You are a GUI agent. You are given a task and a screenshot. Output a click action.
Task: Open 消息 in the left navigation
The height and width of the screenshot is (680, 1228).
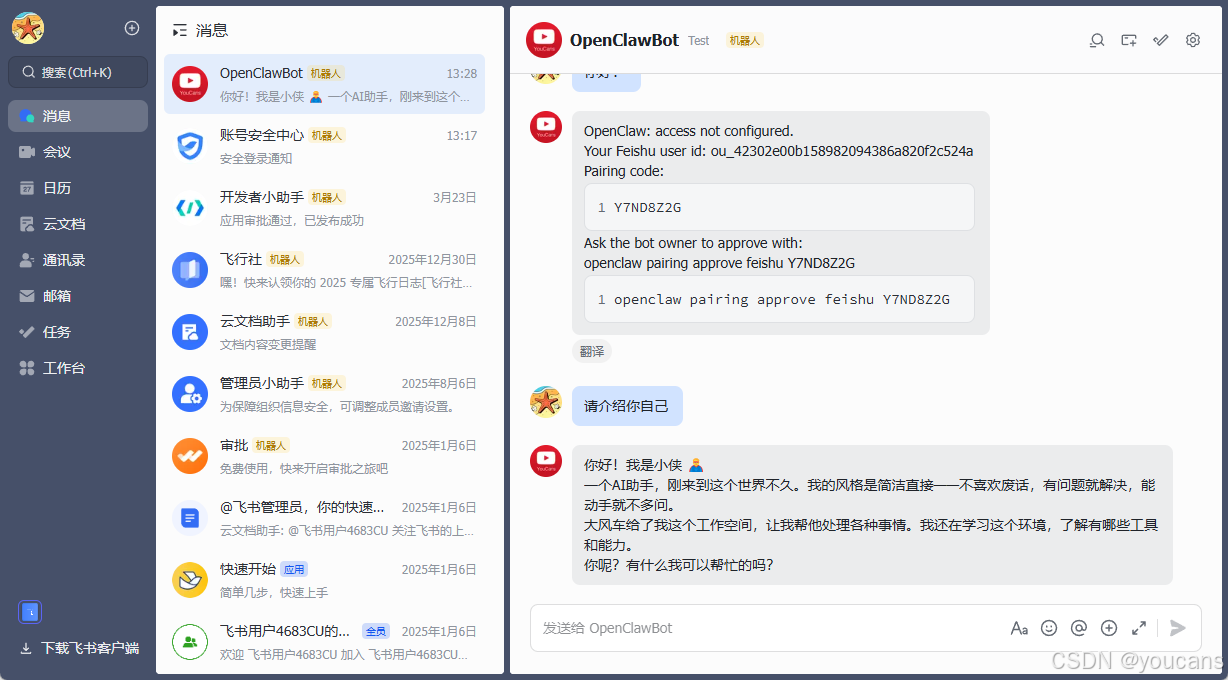click(78, 116)
